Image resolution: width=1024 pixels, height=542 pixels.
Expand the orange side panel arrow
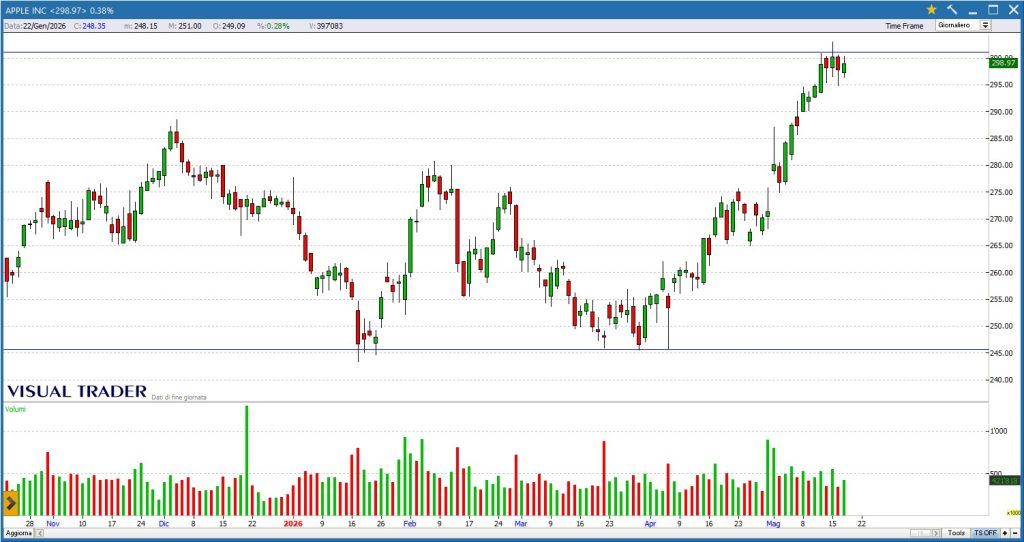(11, 503)
